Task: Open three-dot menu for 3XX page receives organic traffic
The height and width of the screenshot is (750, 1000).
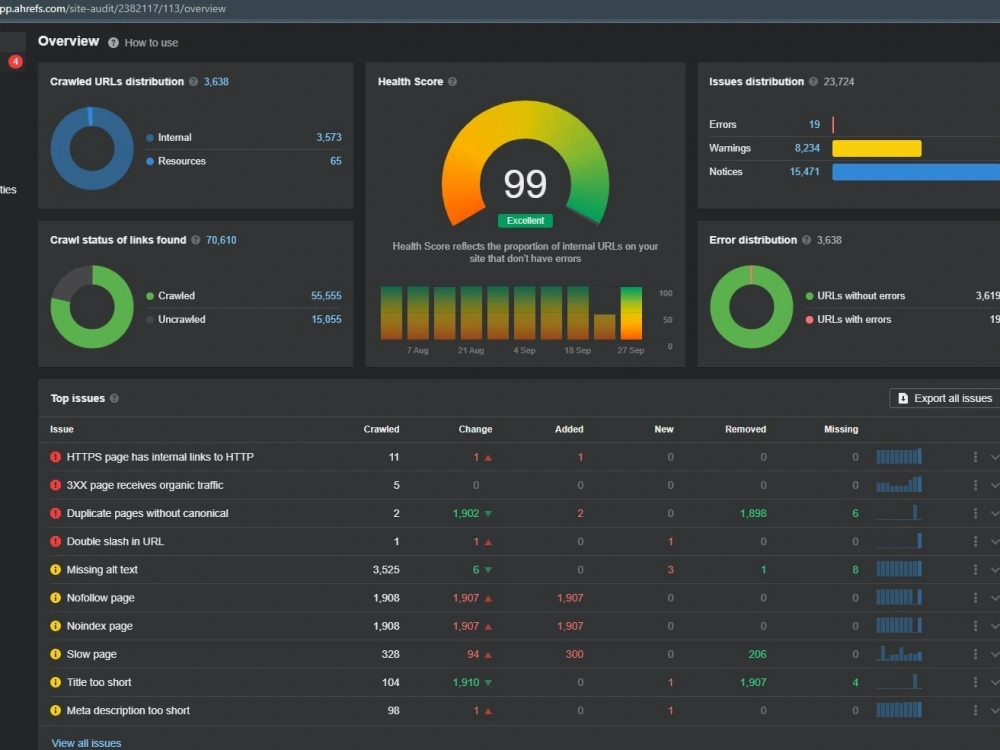Action: point(975,485)
